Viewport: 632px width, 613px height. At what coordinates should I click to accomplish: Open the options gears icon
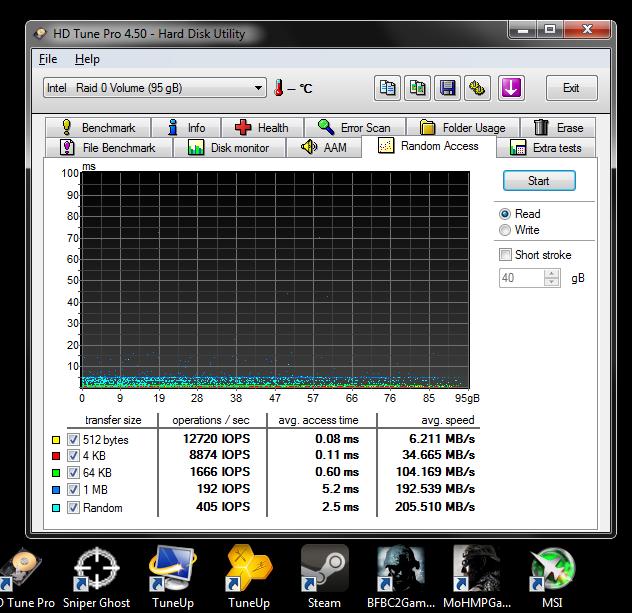477,88
